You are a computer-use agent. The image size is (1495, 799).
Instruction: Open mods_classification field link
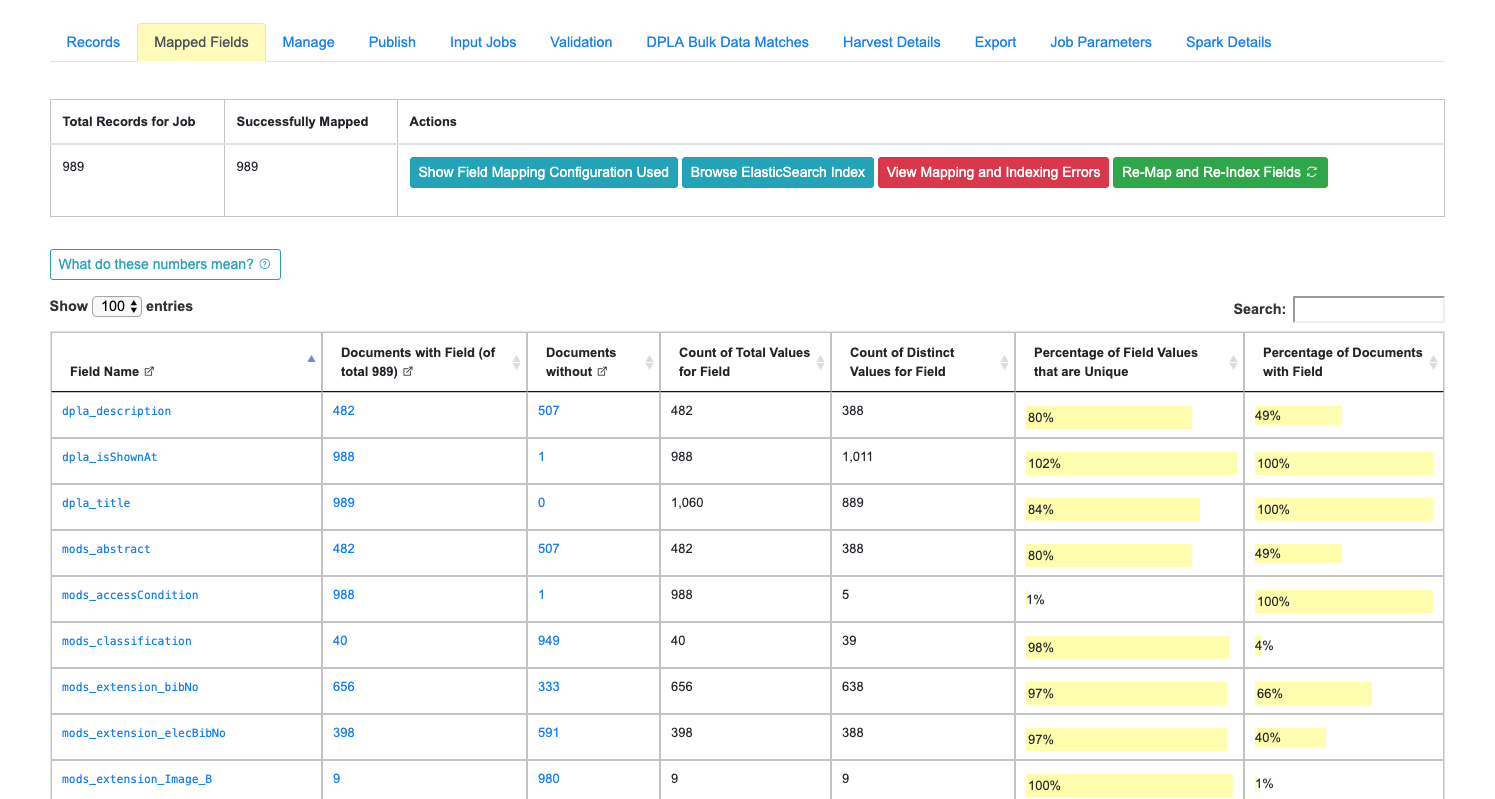click(x=127, y=641)
